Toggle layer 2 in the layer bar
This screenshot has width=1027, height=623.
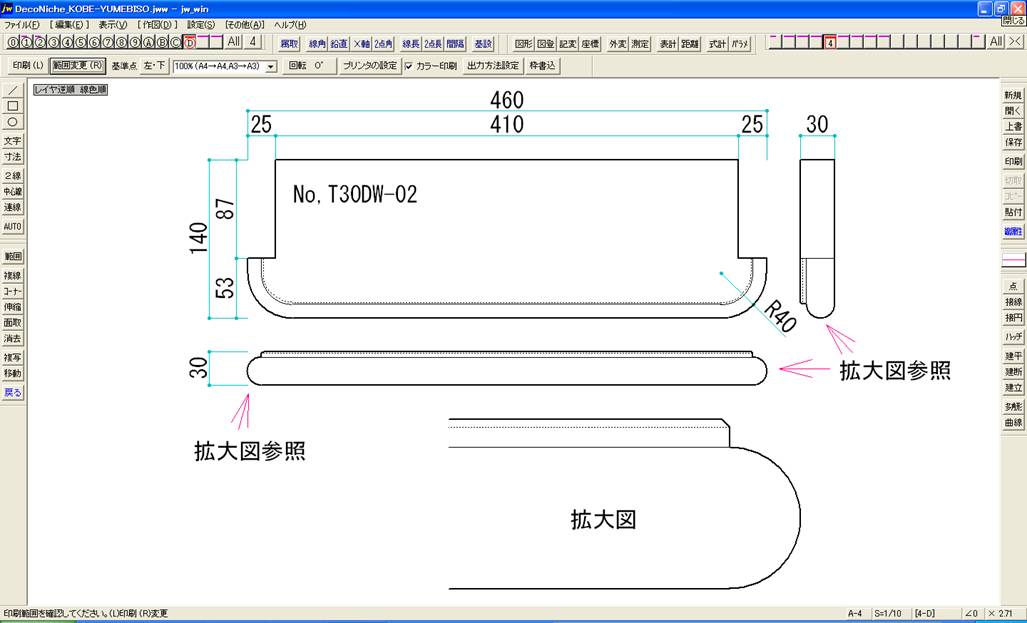tap(40, 43)
